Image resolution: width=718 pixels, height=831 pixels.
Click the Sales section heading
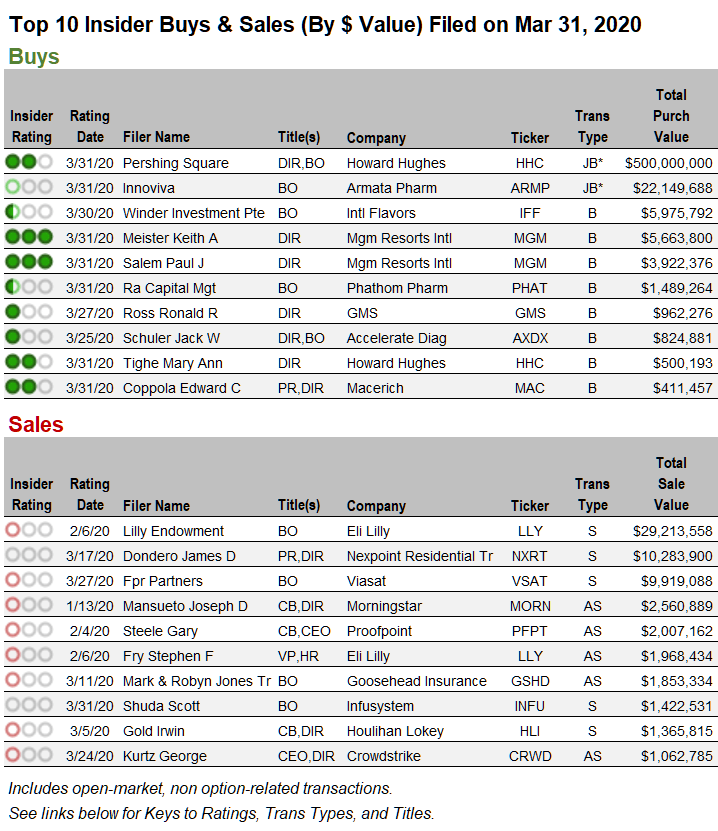click(36, 424)
